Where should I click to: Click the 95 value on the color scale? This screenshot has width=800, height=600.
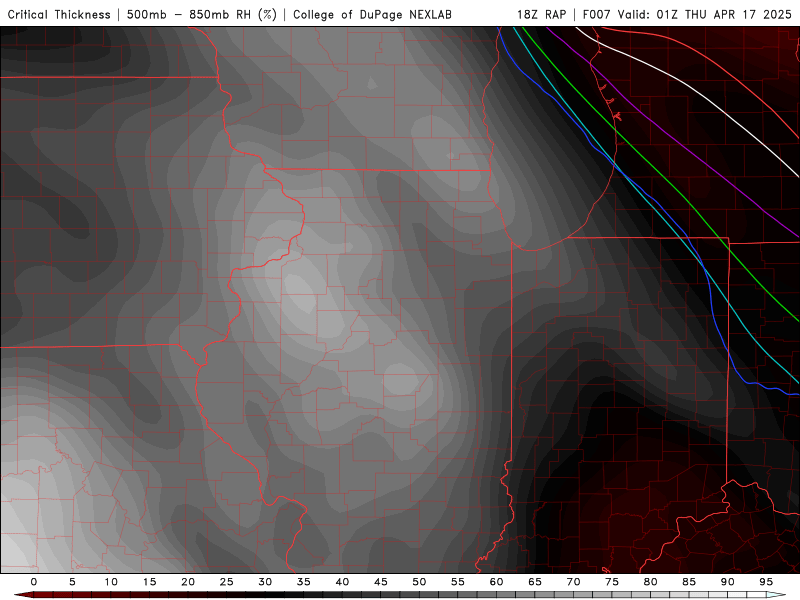766,582
